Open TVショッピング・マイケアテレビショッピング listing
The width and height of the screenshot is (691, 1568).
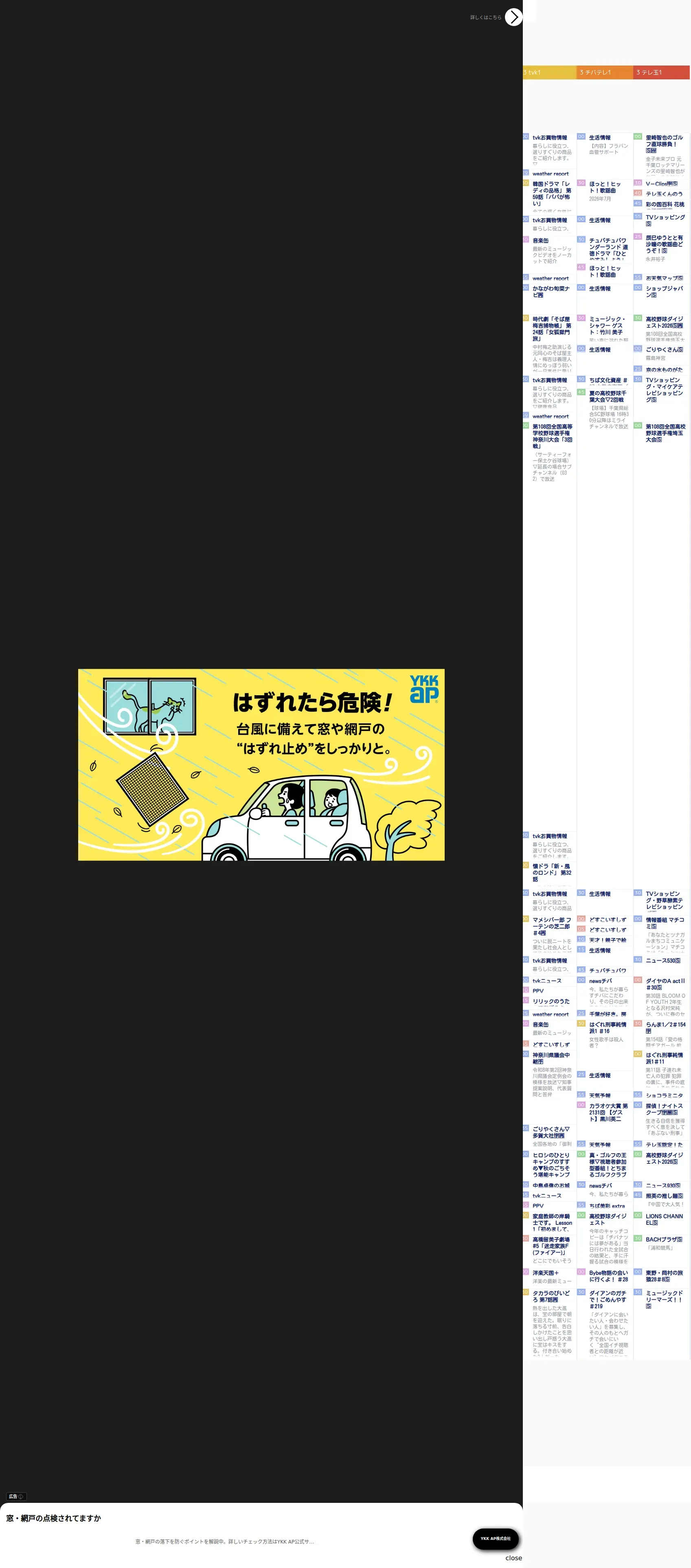pyautogui.click(x=665, y=390)
